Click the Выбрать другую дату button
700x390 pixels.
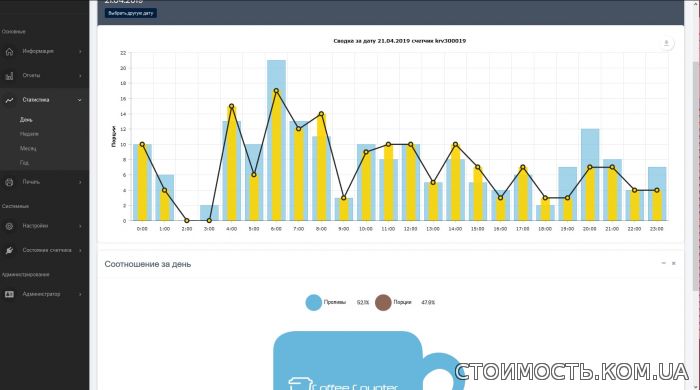tap(131, 13)
